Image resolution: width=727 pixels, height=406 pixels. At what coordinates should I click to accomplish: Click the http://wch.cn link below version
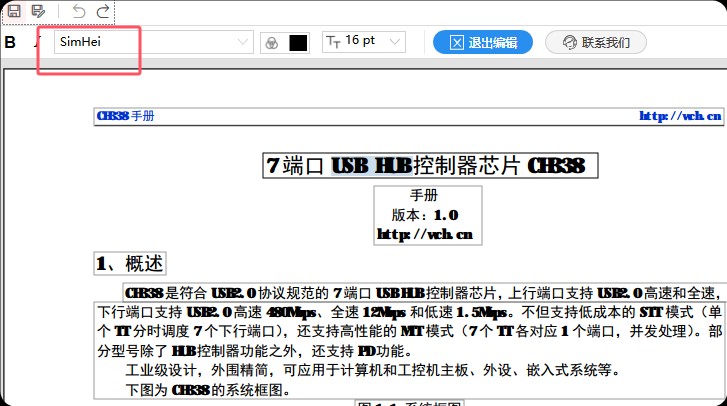click(x=425, y=234)
